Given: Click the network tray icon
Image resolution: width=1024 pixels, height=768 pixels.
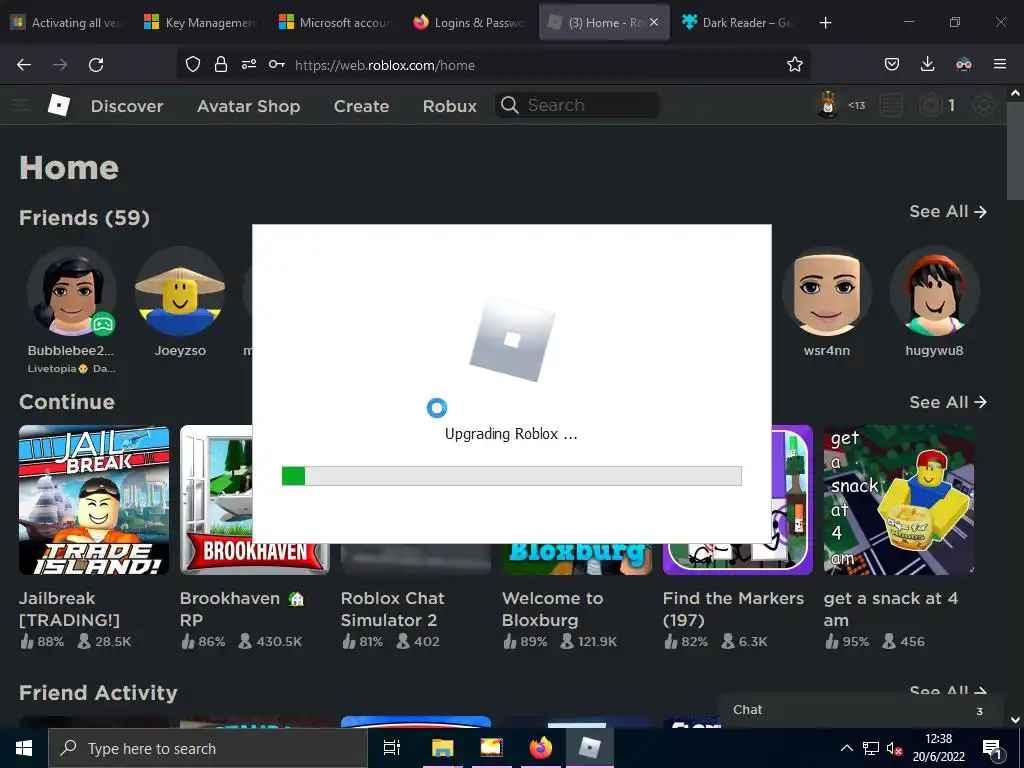Looking at the screenshot, I should pyautogui.click(x=871, y=748).
